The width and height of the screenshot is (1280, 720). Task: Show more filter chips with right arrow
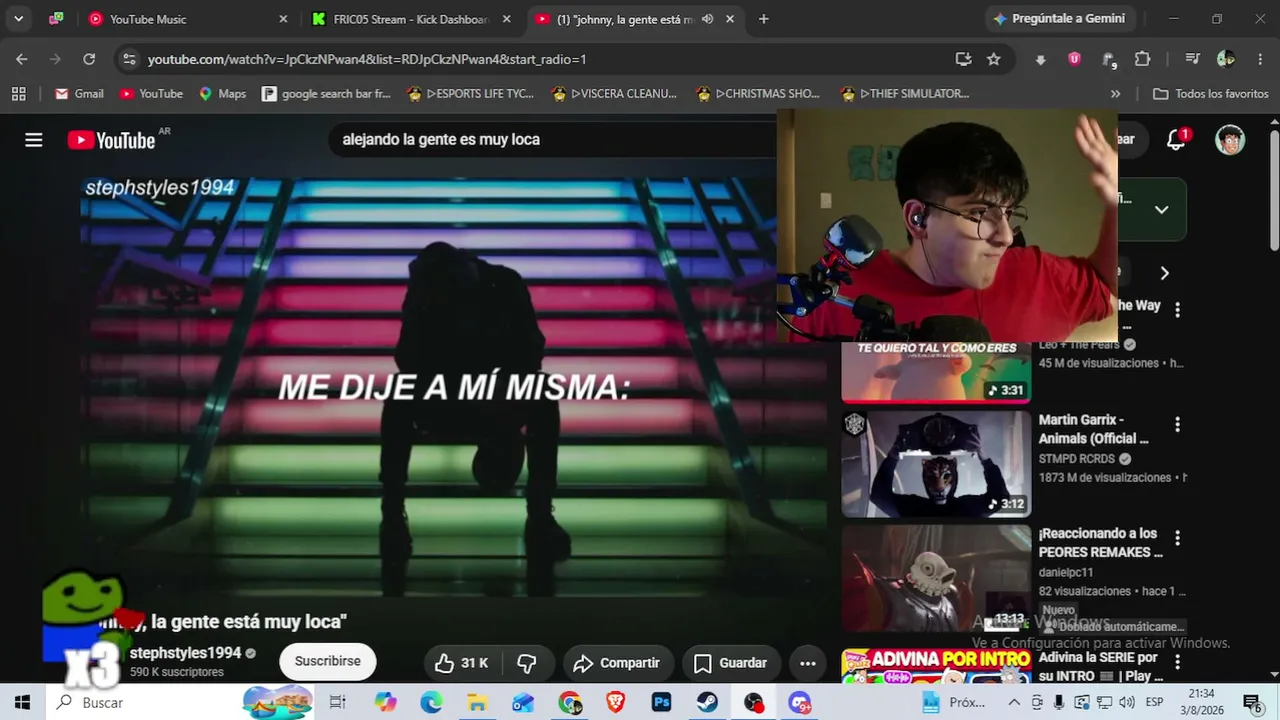1164,273
